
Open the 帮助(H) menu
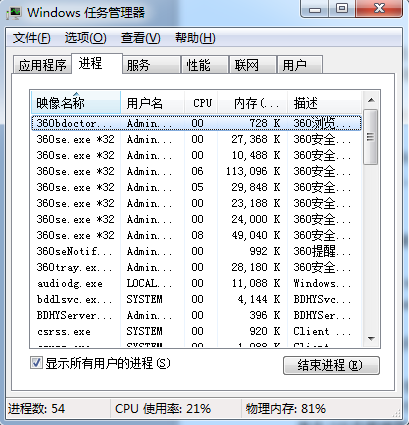tap(195, 38)
